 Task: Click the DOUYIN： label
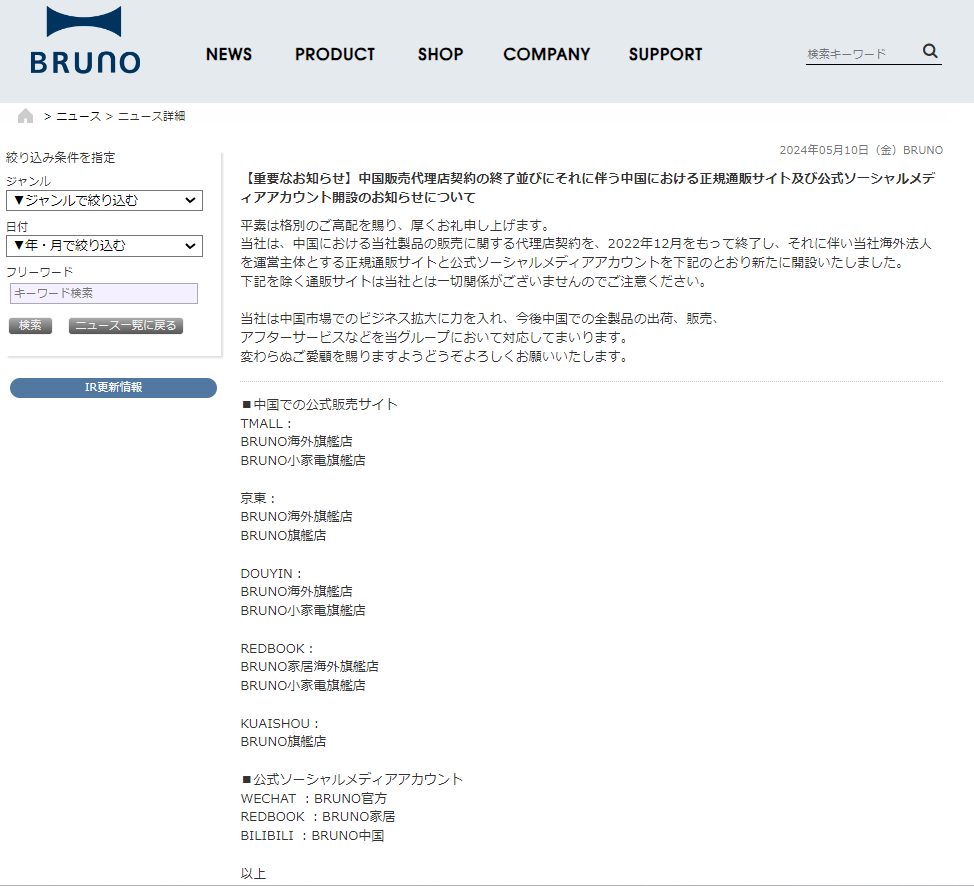271,573
